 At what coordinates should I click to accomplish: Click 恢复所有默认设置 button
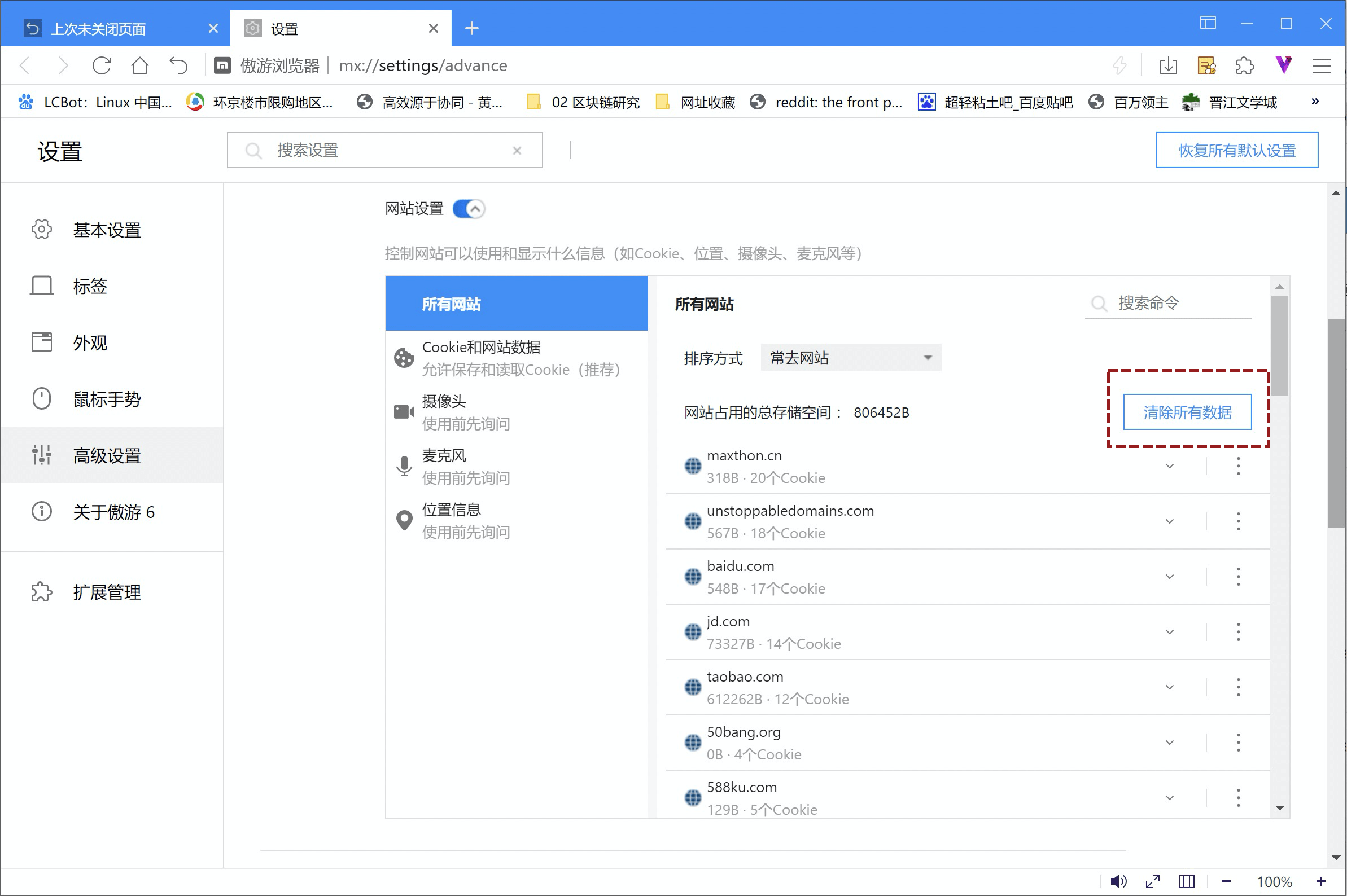[x=1237, y=150]
